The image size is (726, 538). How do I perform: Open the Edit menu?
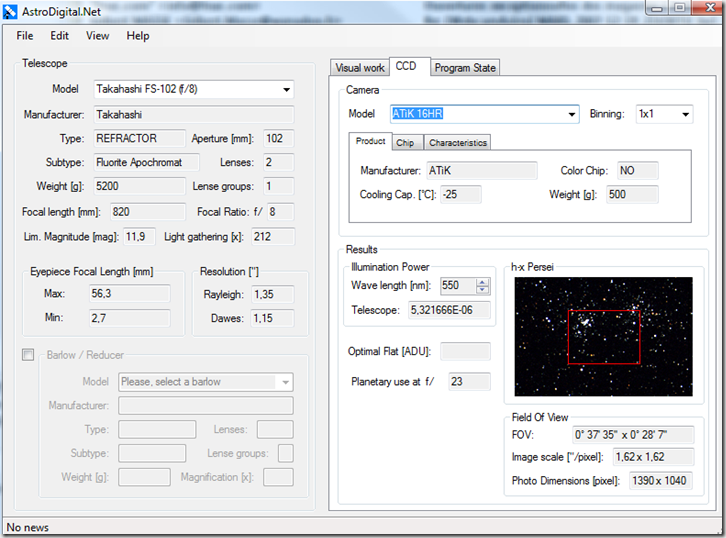pyautogui.click(x=59, y=36)
